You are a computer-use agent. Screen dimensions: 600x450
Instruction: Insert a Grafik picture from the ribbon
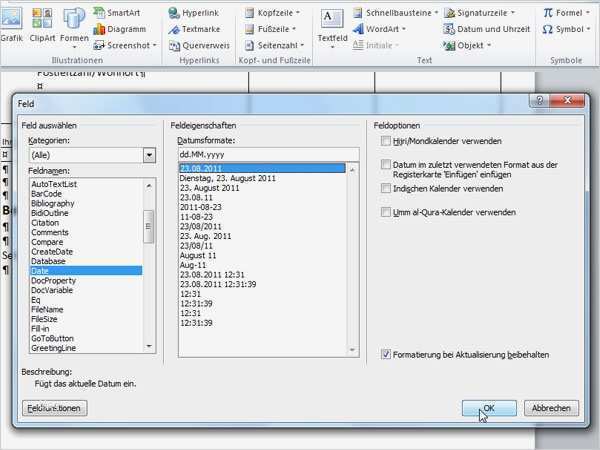(x=11, y=25)
